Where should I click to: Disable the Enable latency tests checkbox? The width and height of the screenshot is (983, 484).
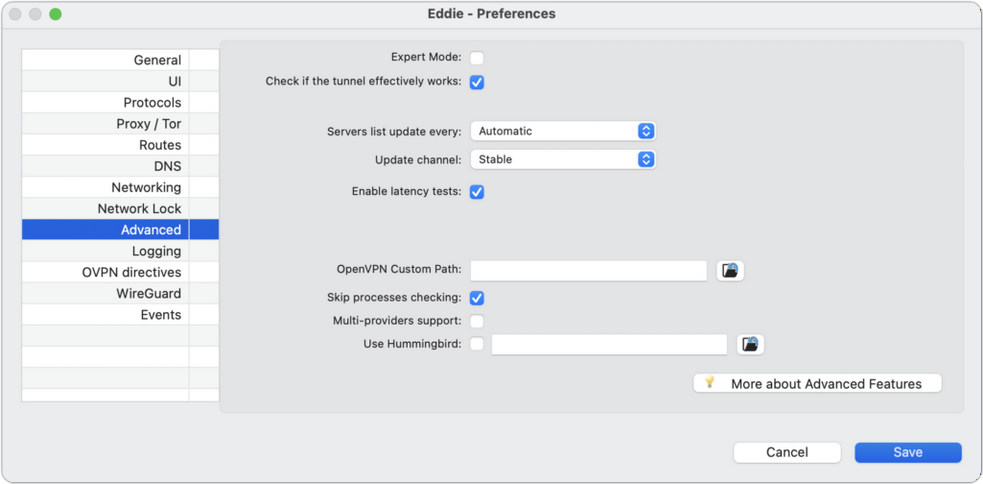(x=477, y=192)
